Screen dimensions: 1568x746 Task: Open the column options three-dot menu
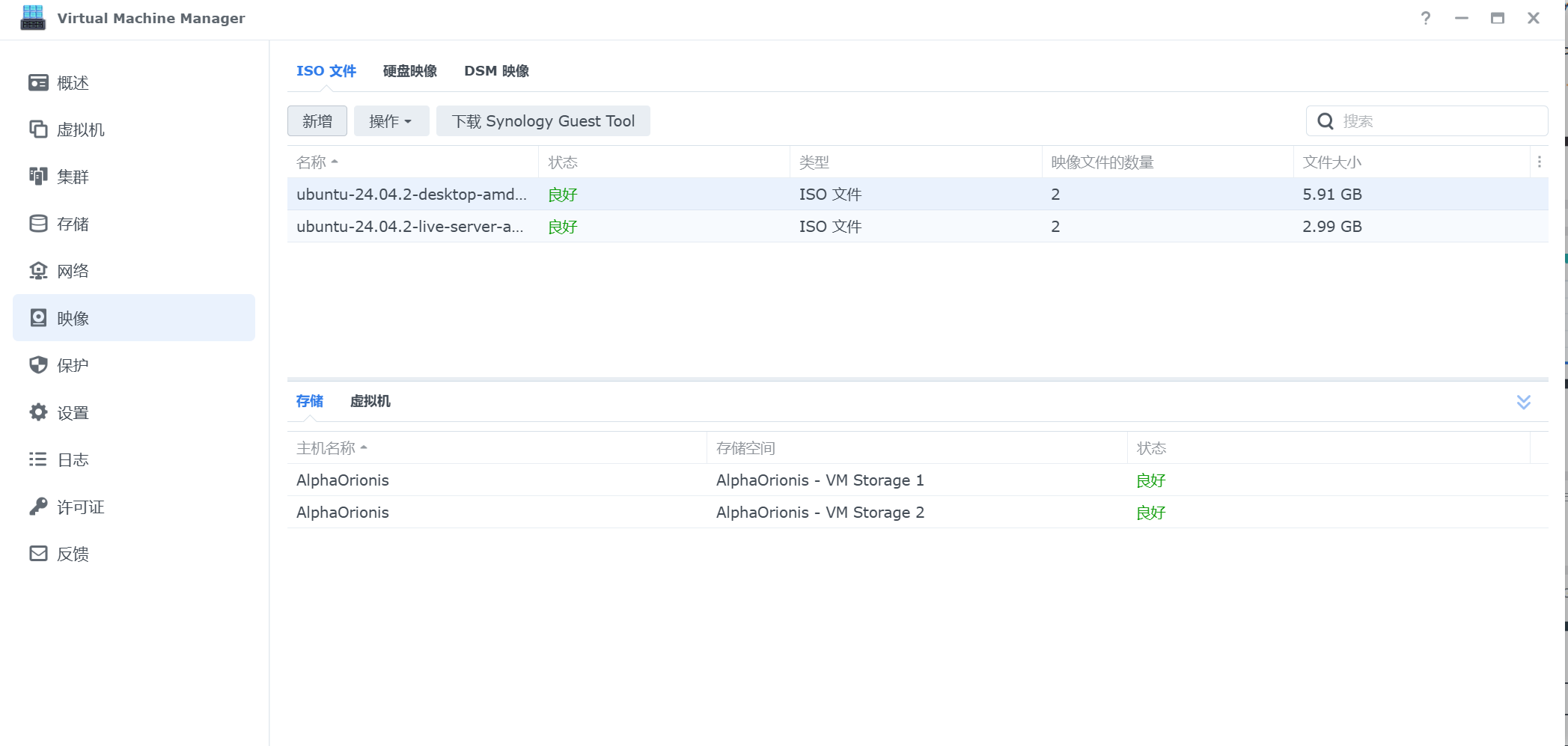[x=1539, y=162]
